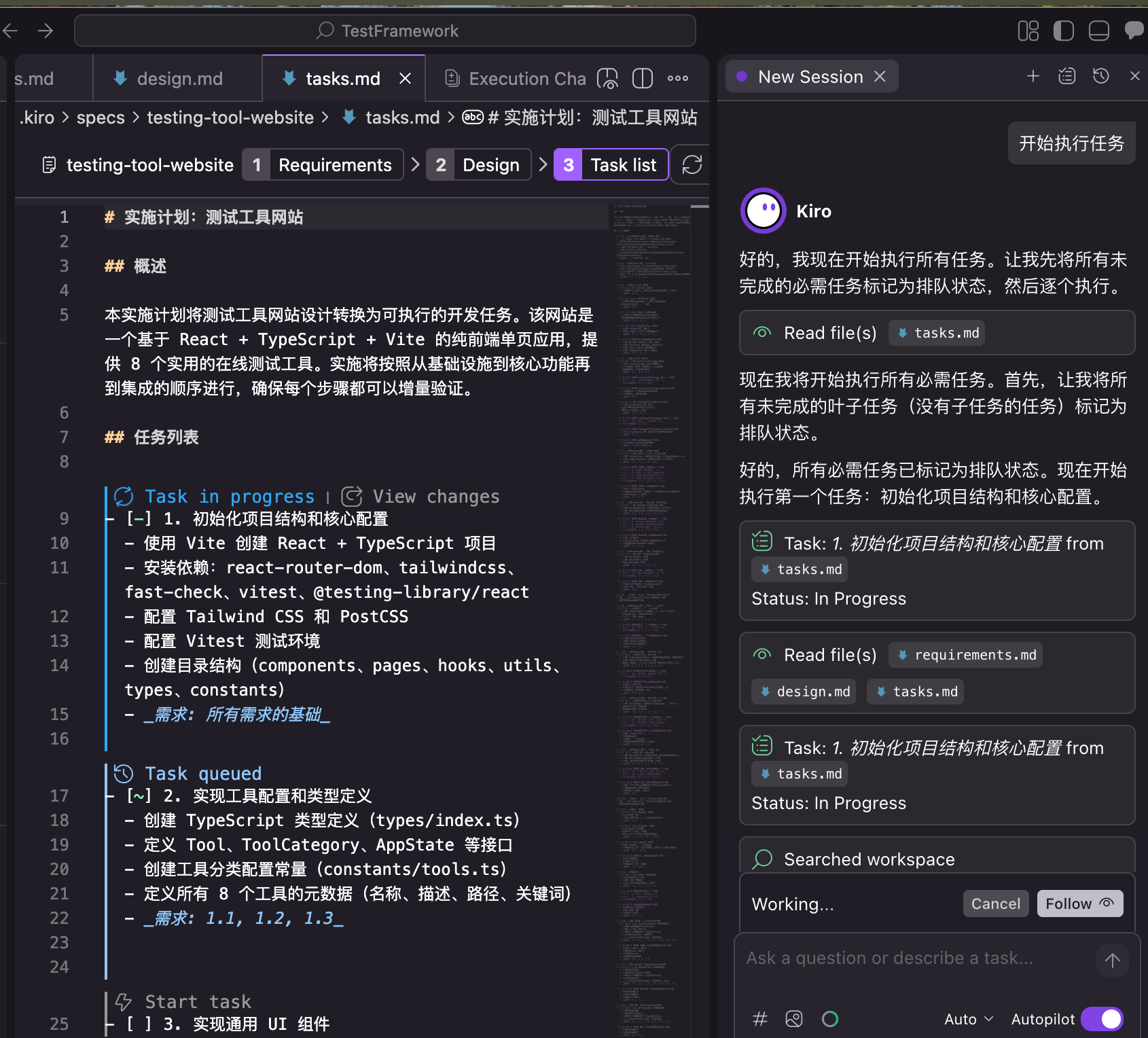
Task: Open feedback via the speech bubble icon
Action: pos(1133,31)
